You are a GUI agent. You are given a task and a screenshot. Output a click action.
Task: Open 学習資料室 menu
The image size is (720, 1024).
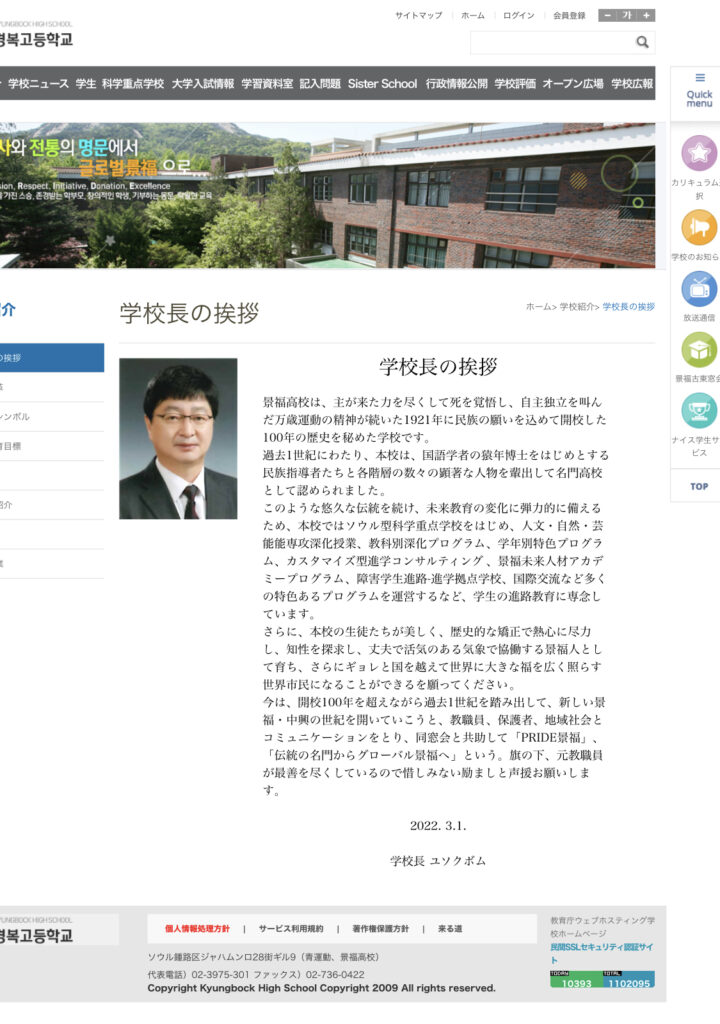point(267,84)
